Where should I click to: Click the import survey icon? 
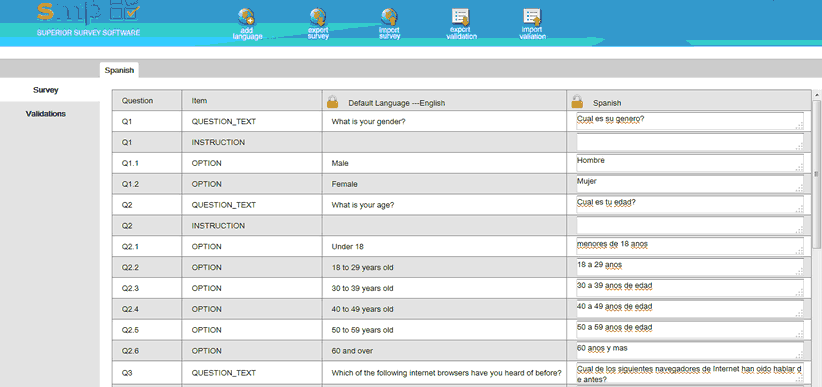pos(389,17)
